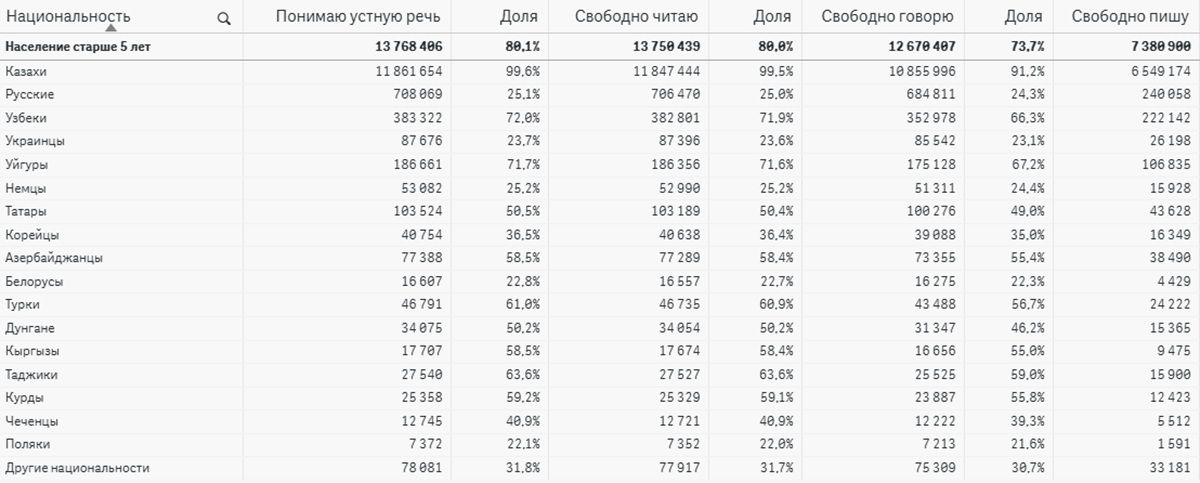This screenshot has height=483, width=1200.
Task: Select the Немцы row label
Action: coord(25,188)
